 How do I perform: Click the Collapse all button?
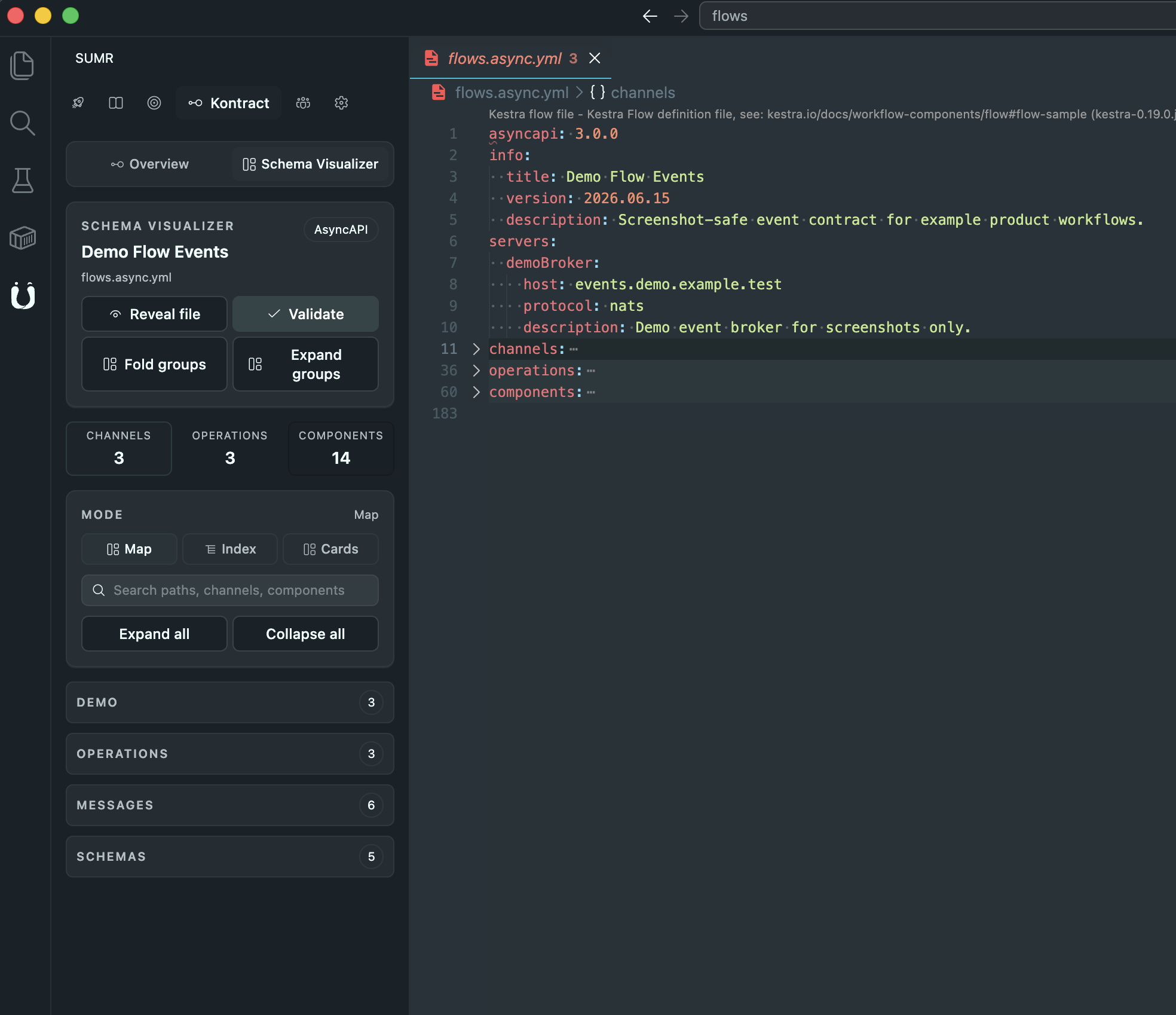(305, 634)
